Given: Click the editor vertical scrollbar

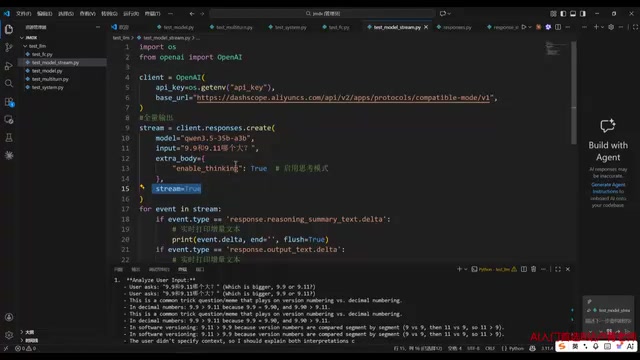Looking at the screenshot, I should pyautogui.click(x=573, y=92).
